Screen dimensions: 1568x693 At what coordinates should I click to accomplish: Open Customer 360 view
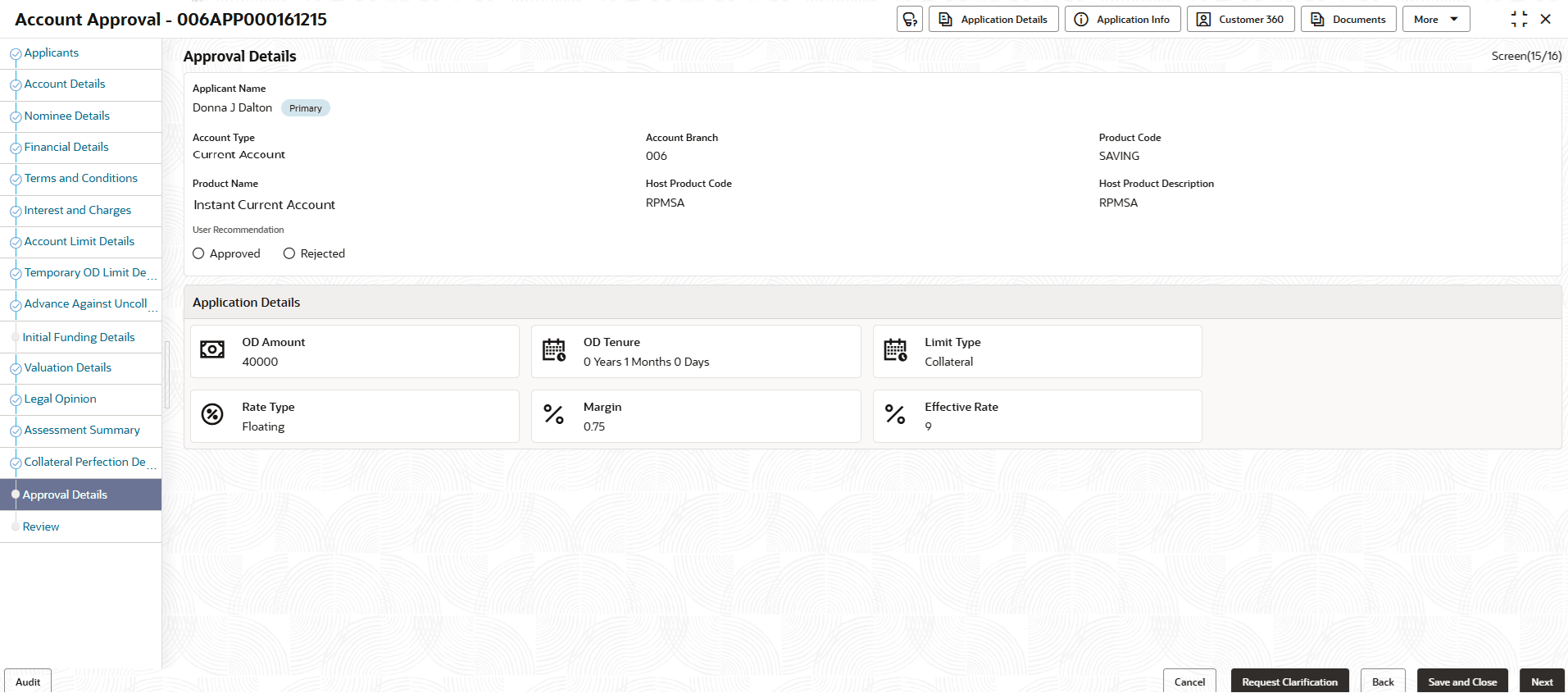(x=1241, y=19)
